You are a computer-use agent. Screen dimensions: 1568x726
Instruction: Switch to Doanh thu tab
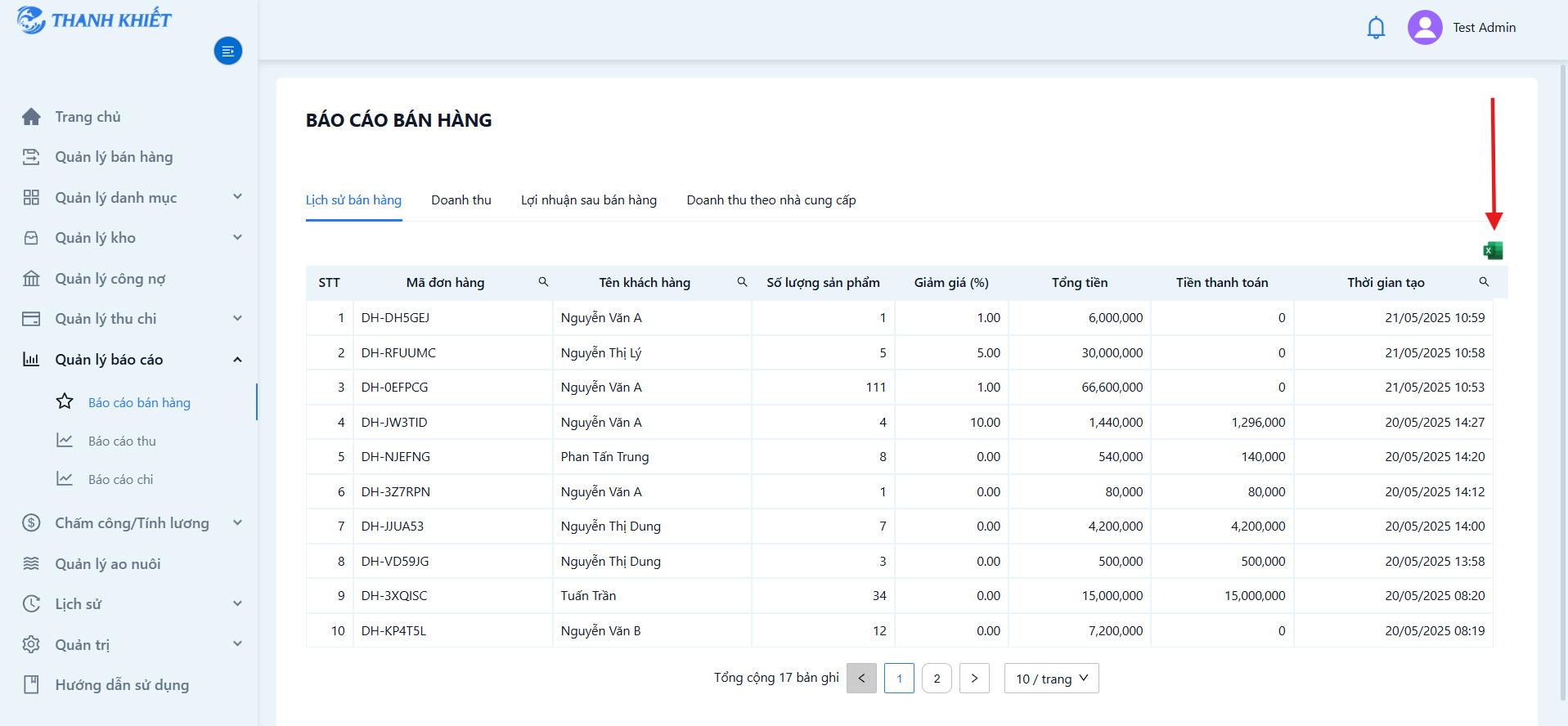[461, 200]
